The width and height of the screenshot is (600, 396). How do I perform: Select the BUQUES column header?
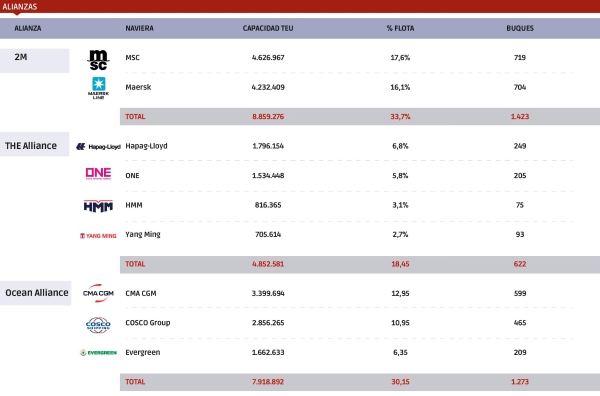pos(520,28)
